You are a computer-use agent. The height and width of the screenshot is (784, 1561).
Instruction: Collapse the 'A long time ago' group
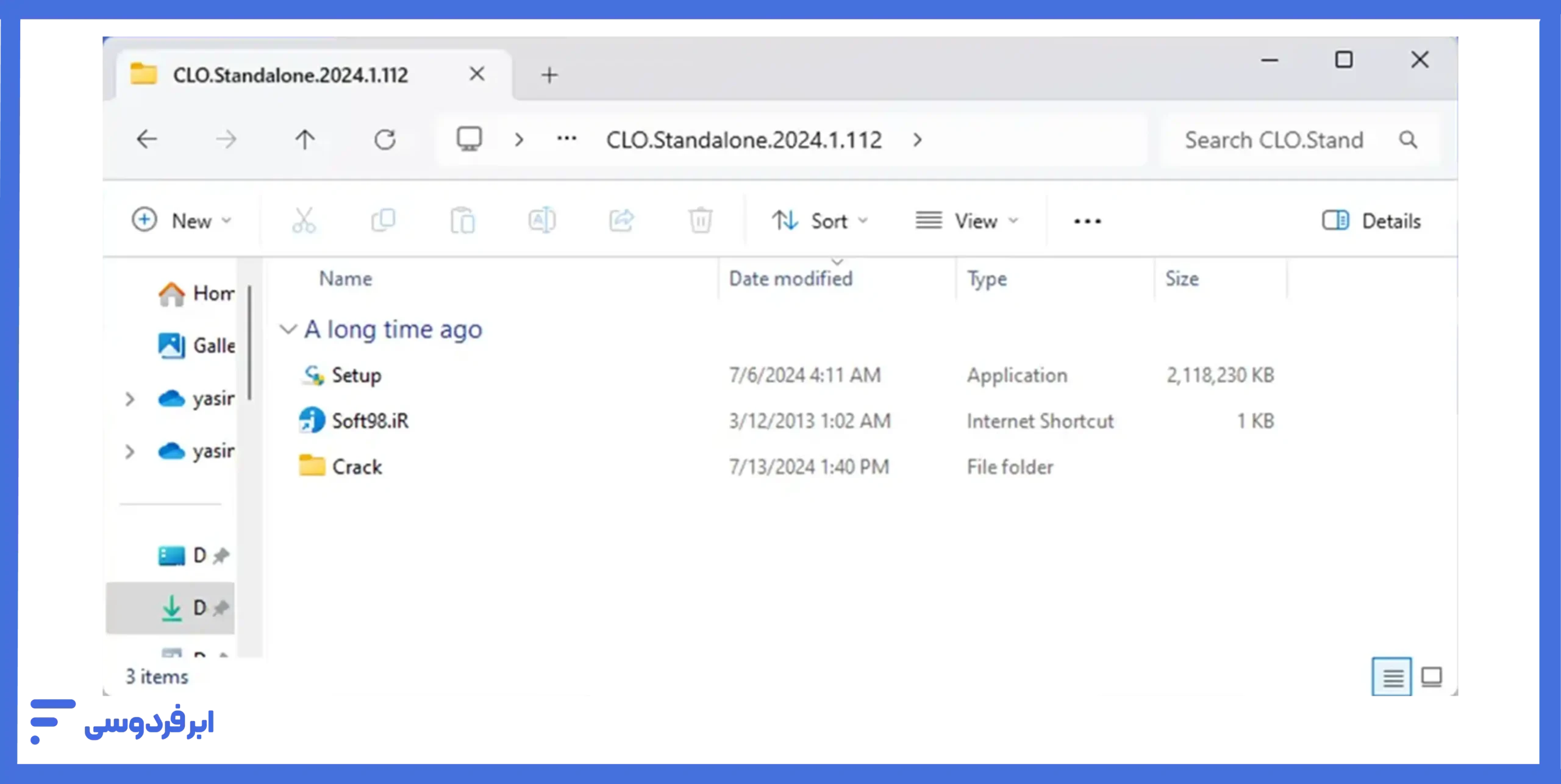click(x=288, y=330)
